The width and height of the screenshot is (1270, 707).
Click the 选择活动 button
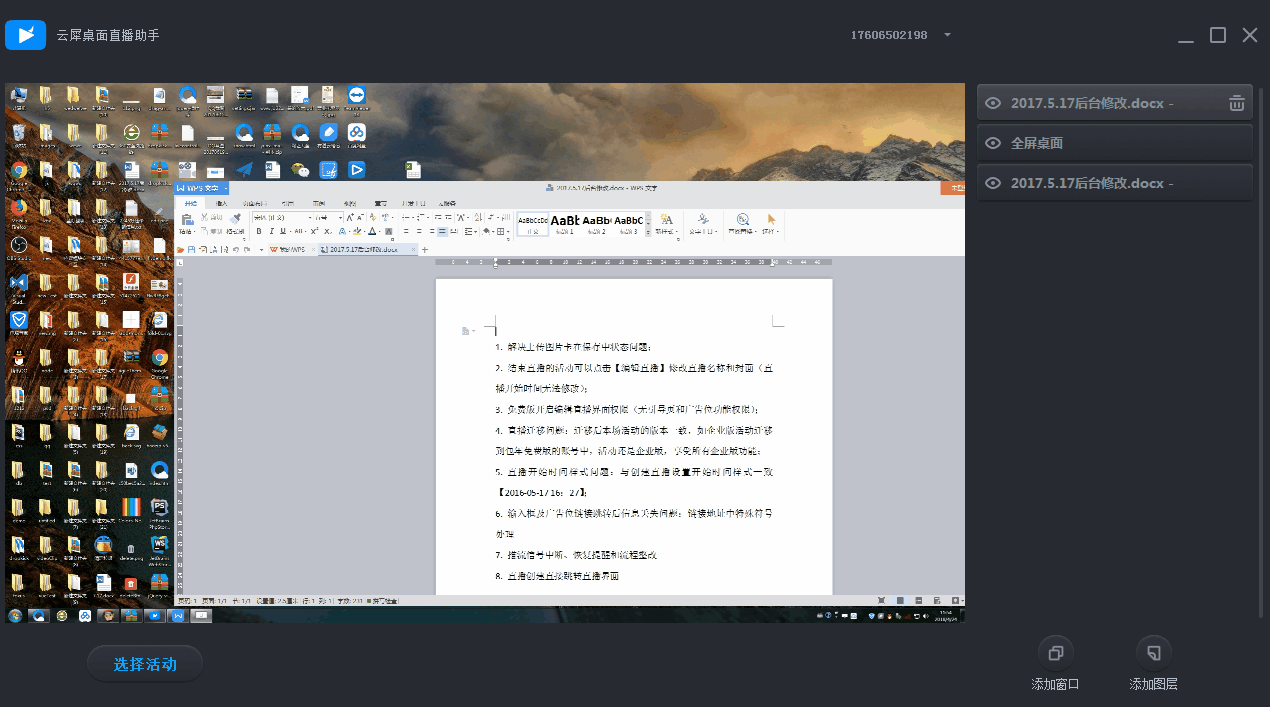click(144, 662)
